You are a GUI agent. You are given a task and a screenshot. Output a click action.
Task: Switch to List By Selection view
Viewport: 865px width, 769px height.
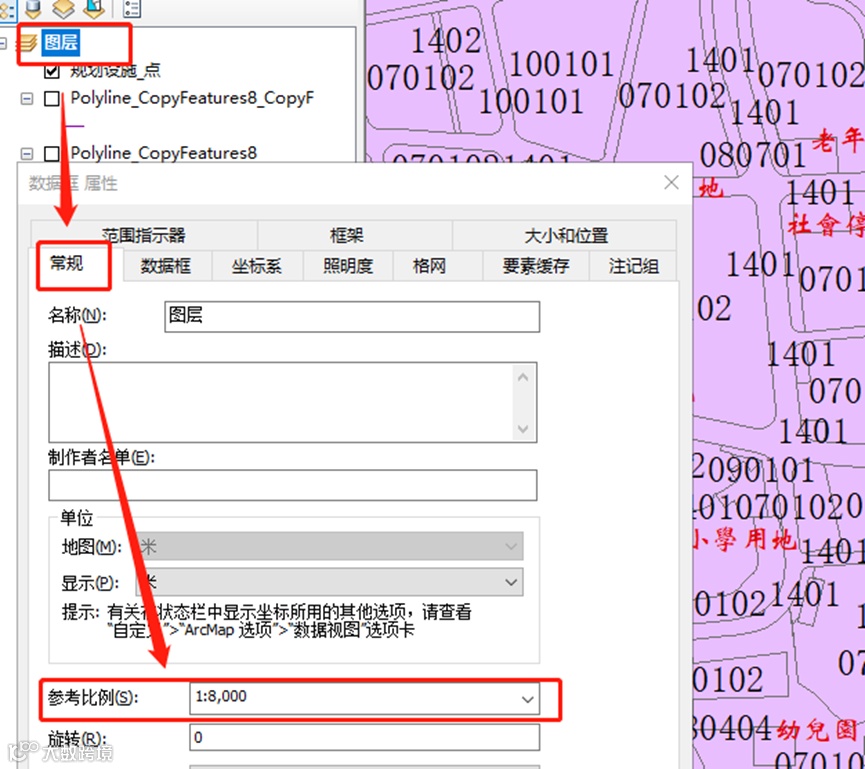pos(94,8)
